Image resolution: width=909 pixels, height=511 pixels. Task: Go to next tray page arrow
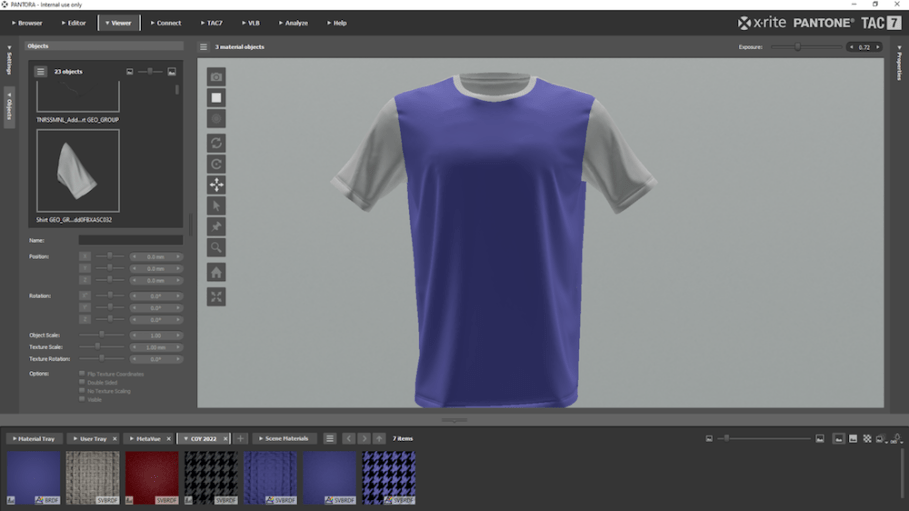click(x=364, y=438)
